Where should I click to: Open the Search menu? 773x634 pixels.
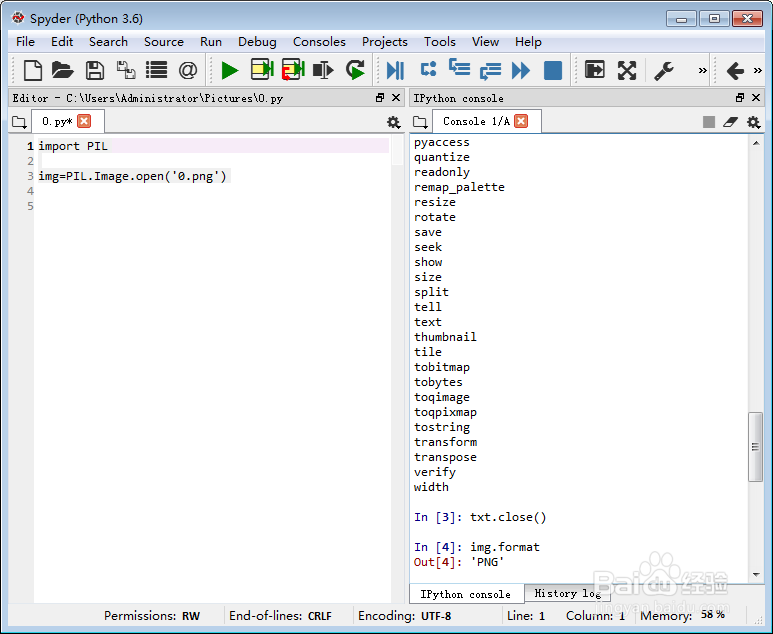click(x=108, y=42)
